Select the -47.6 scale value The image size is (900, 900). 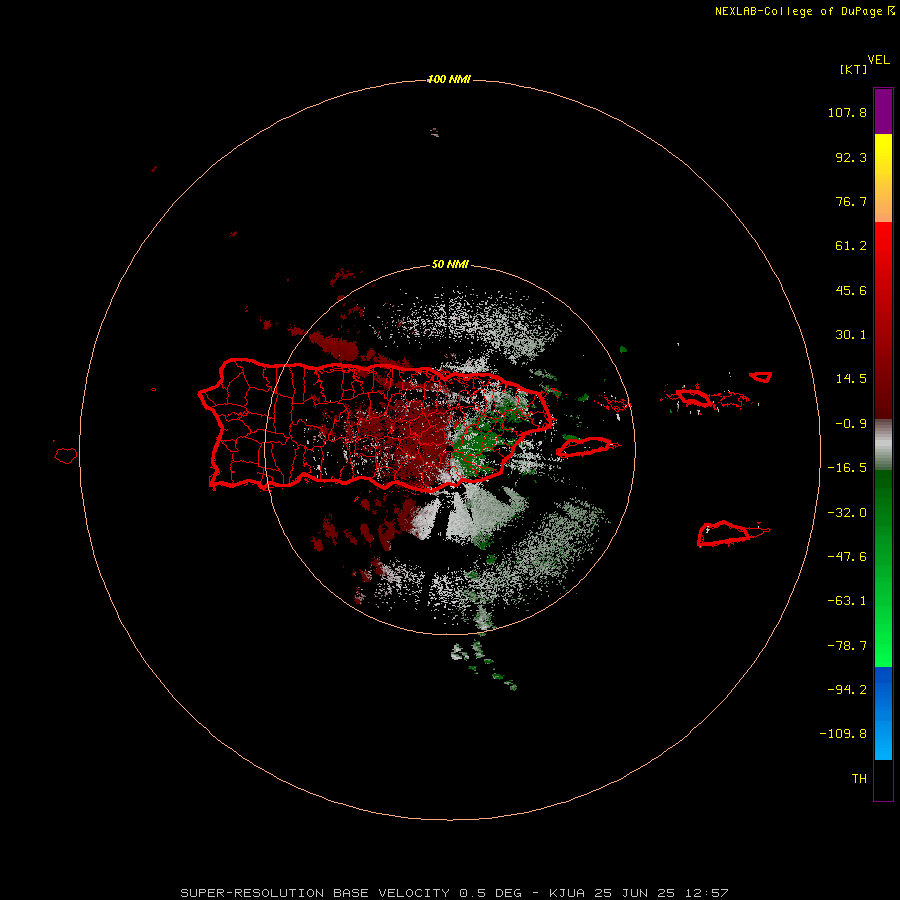pyautogui.click(x=847, y=557)
